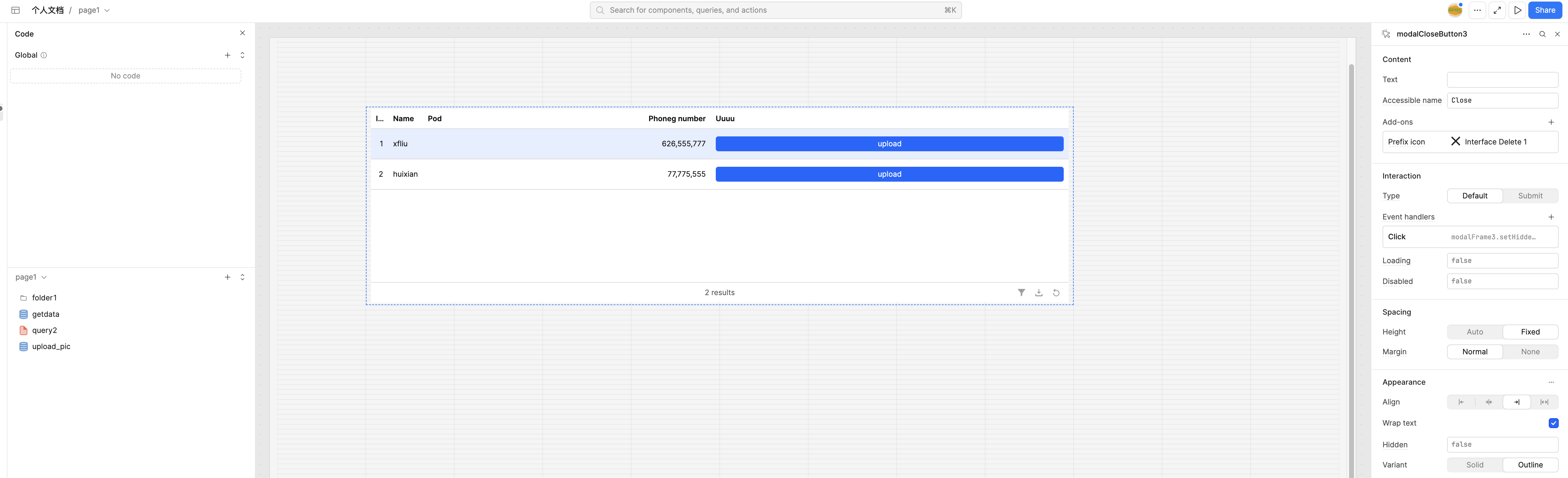
Task: Click the query2 file icon
Action: point(24,330)
